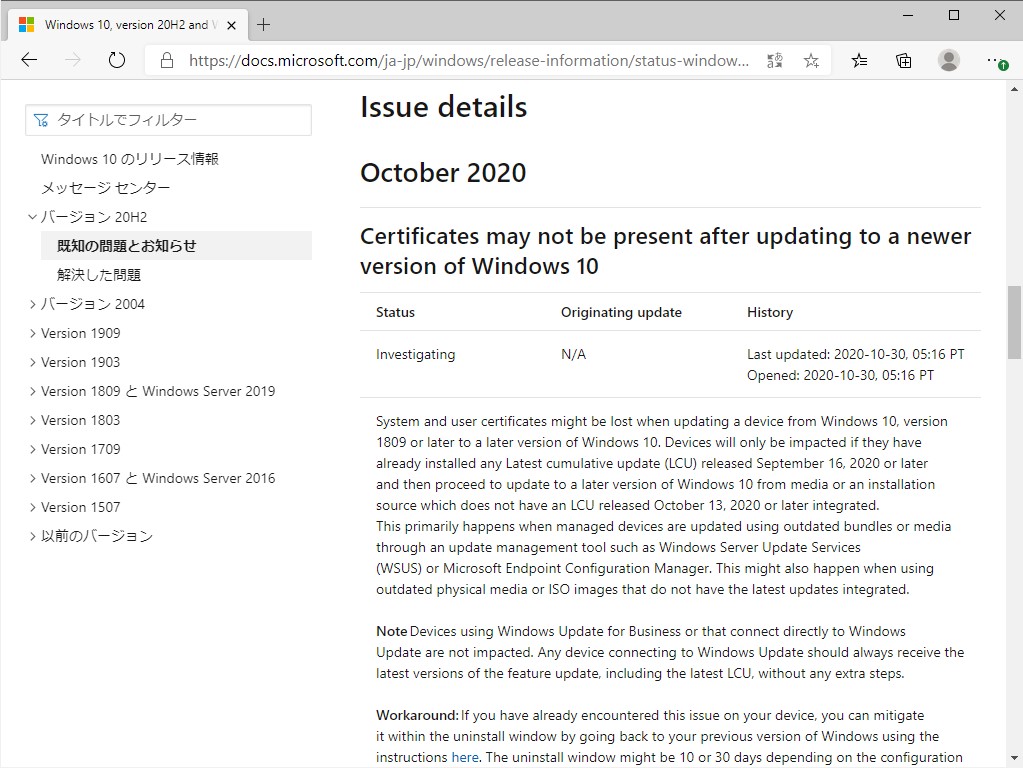1023x768 pixels.
Task: Reload the page with the refresh icon
Action: click(117, 60)
